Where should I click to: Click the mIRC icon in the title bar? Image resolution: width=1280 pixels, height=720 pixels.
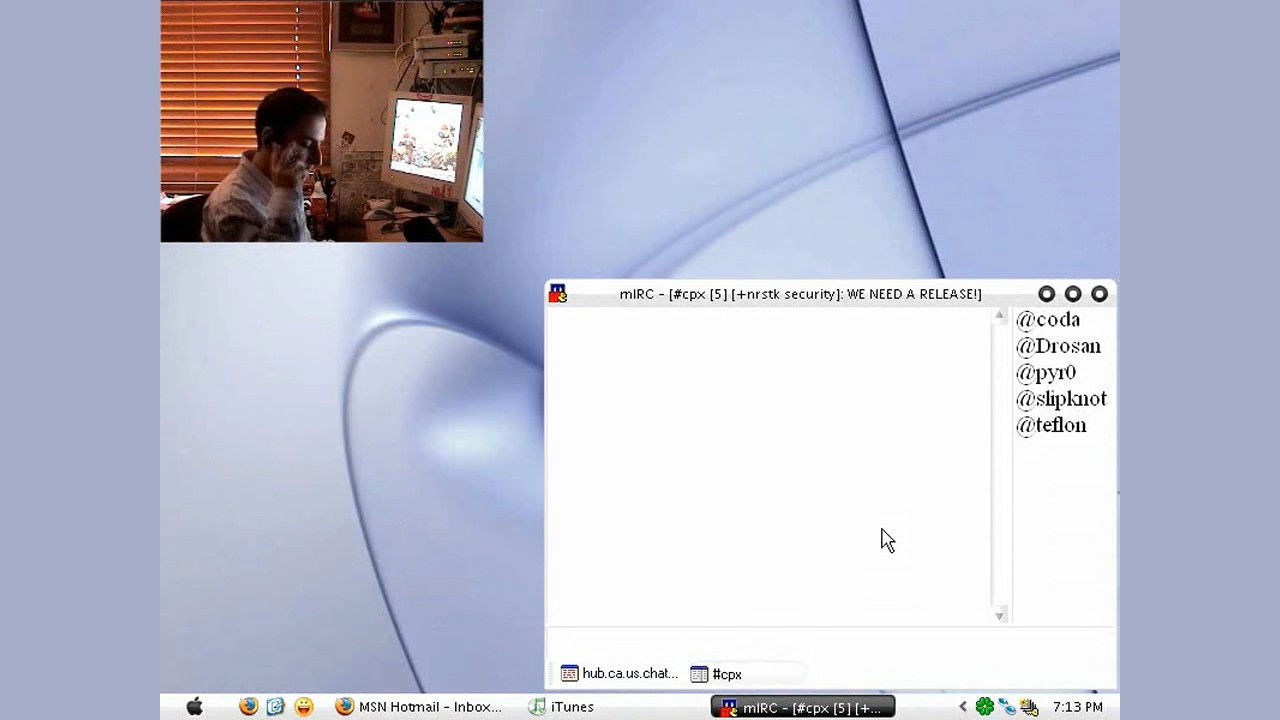pos(558,294)
